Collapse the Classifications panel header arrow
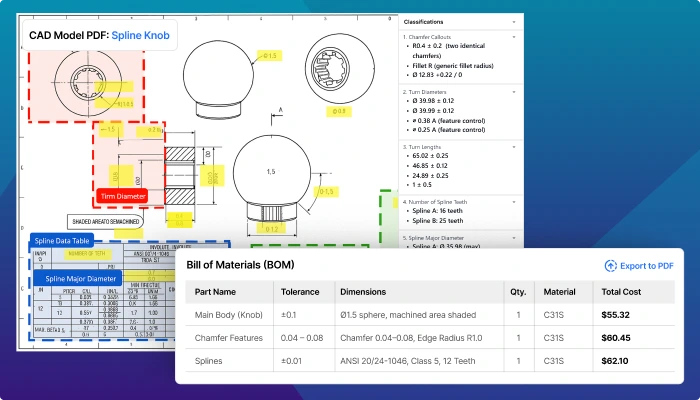The height and width of the screenshot is (400, 700). [x=514, y=22]
